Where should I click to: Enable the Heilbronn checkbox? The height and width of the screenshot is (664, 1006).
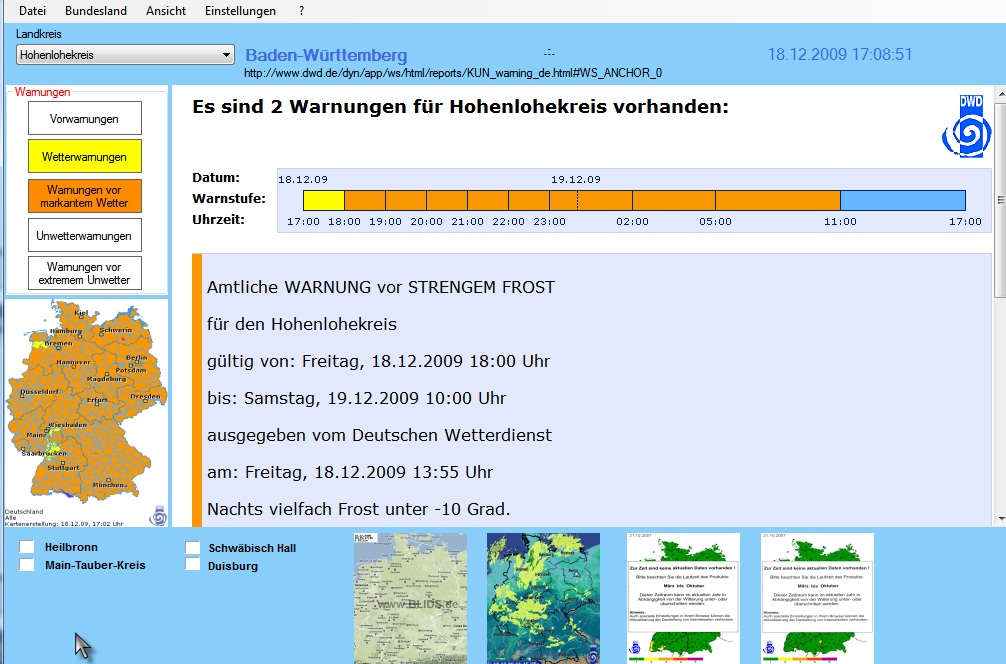click(x=27, y=548)
